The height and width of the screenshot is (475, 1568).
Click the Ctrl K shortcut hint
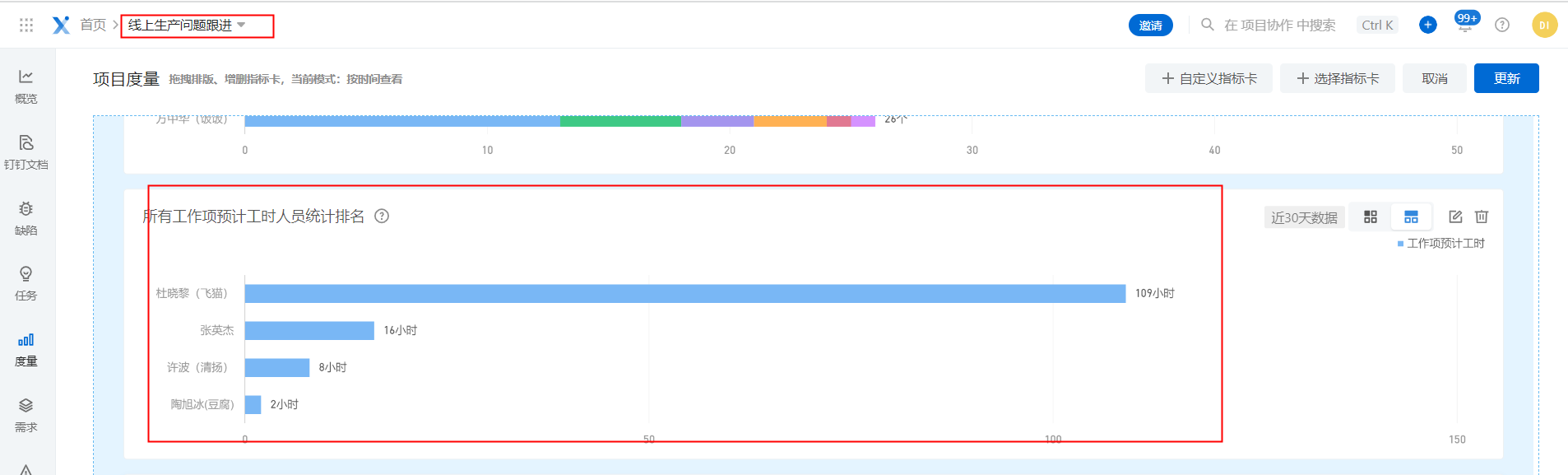(x=1377, y=26)
